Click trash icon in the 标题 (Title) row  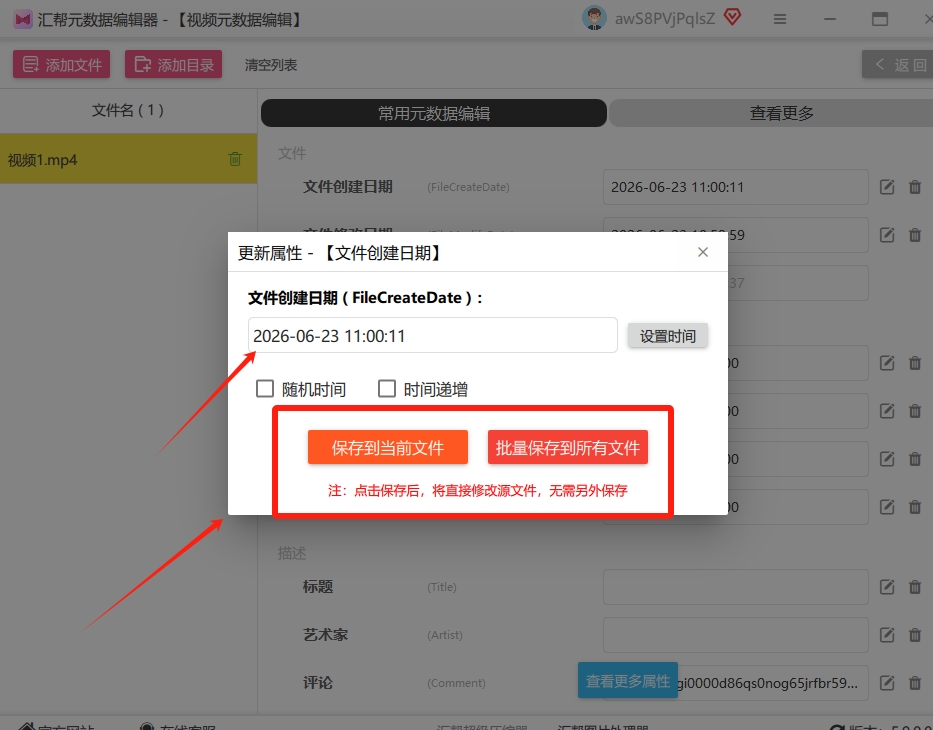(x=915, y=587)
